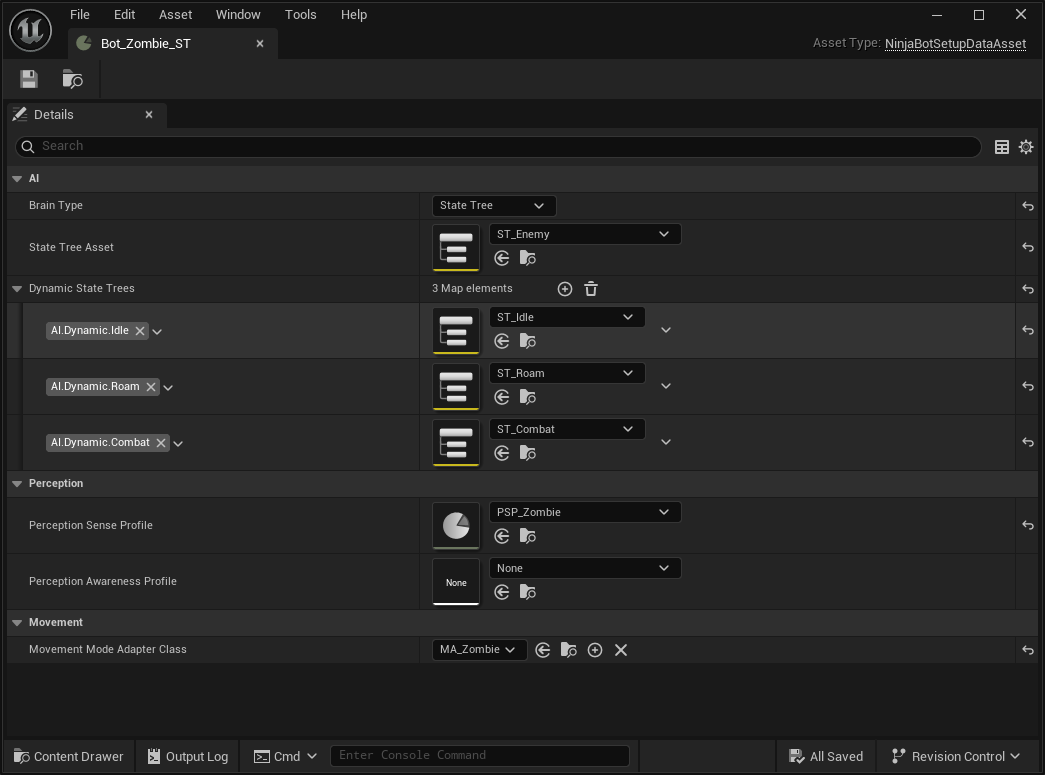Screen dimensions: 1045x775
Task: Browse to the PSP_Zombie perception profile
Action: tap(528, 535)
